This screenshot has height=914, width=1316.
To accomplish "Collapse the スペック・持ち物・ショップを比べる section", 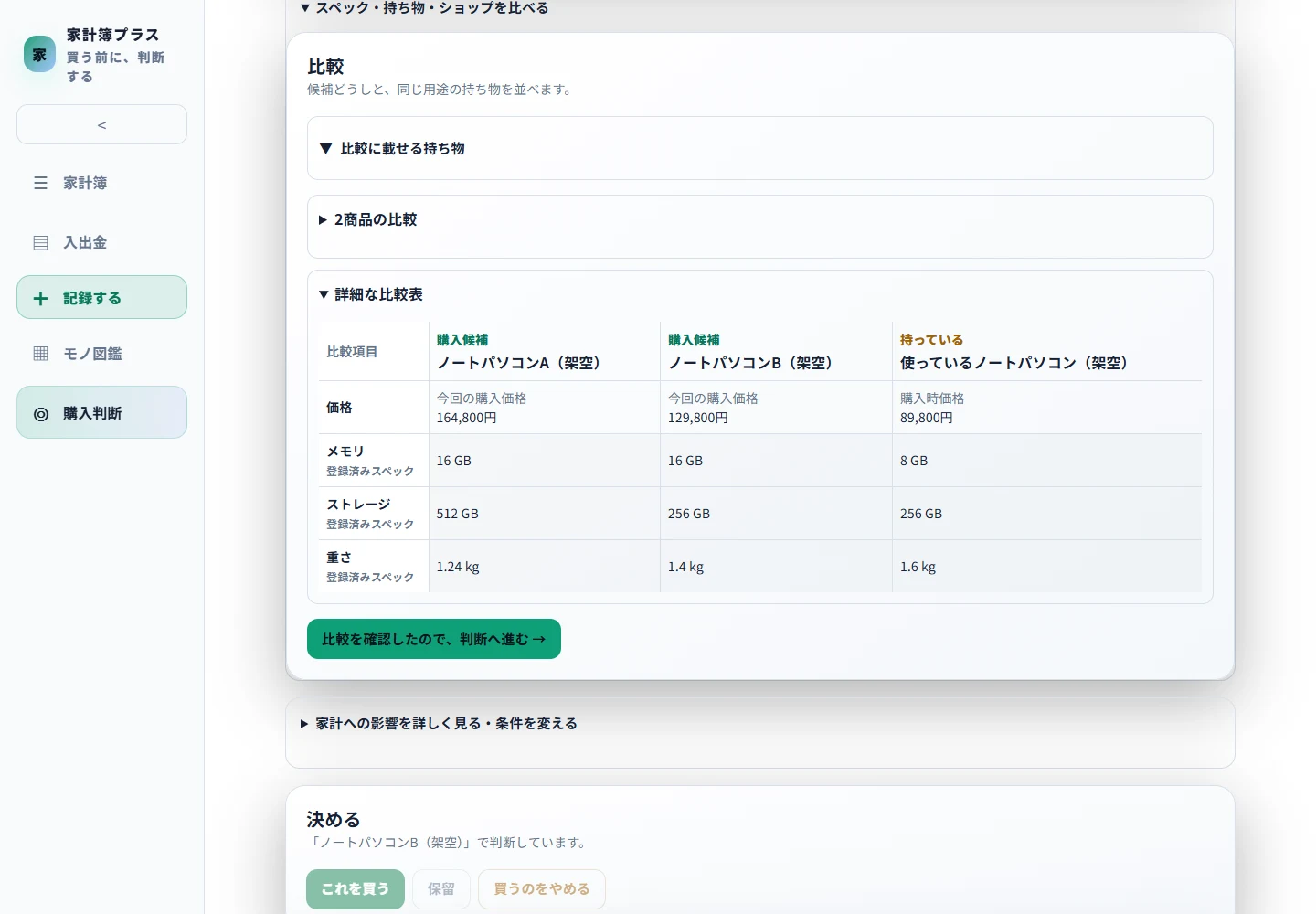I will [425, 8].
